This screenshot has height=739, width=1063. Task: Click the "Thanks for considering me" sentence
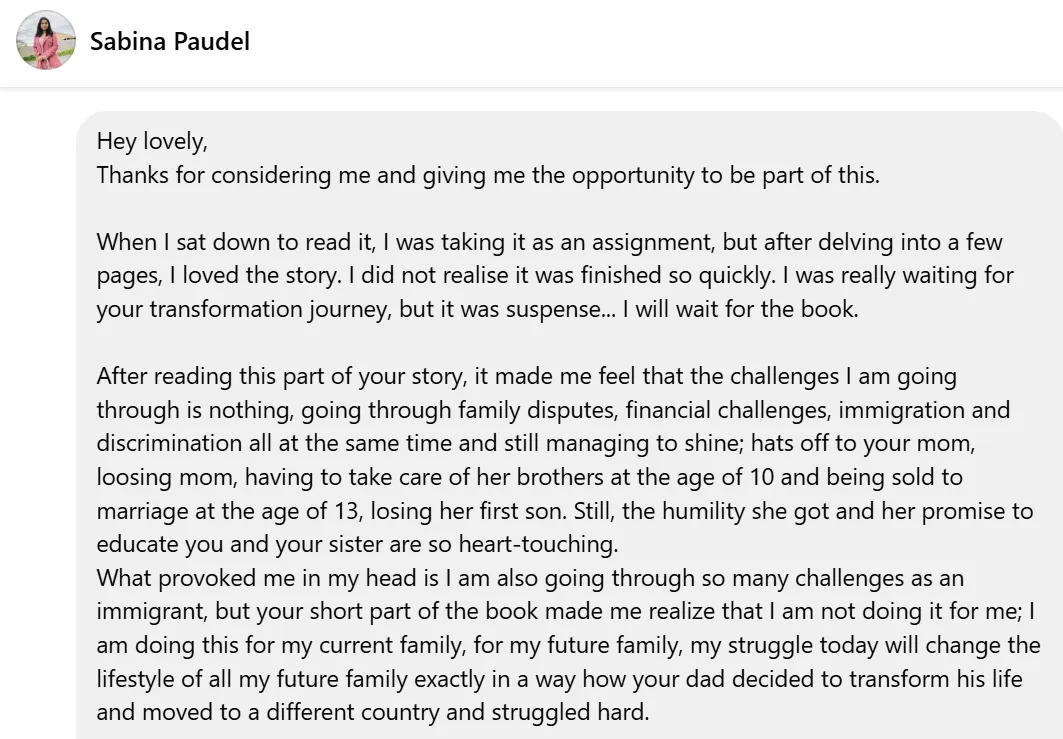click(x=487, y=175)
